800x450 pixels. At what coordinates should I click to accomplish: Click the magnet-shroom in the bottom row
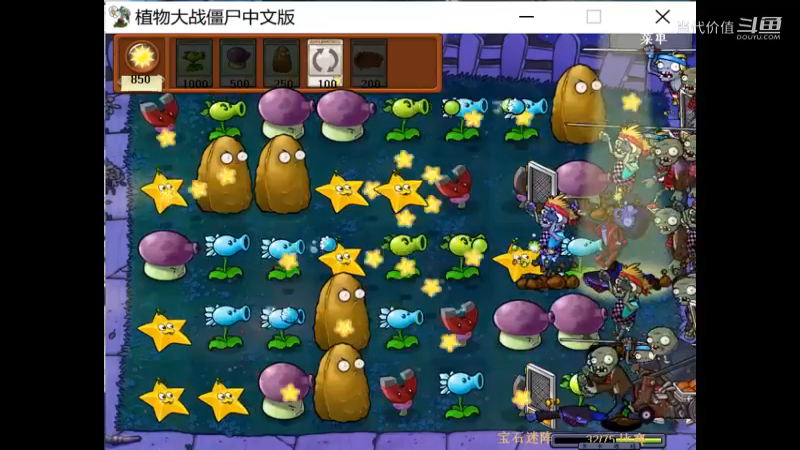[x=399, y=391]
